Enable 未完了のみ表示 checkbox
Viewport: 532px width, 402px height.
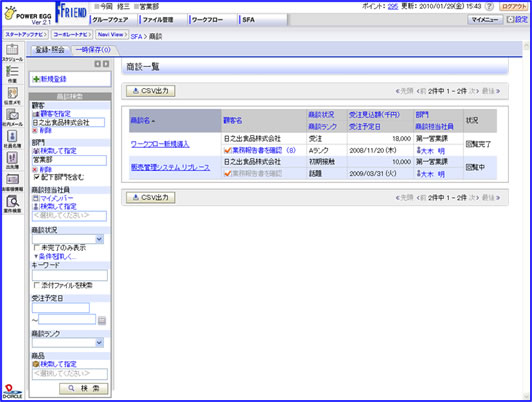coord(37,248)
